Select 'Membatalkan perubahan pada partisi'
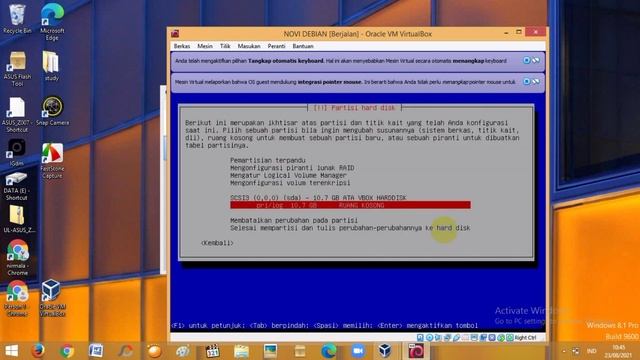Viewport: 640px width, 360px height. (x=294, y=220)
